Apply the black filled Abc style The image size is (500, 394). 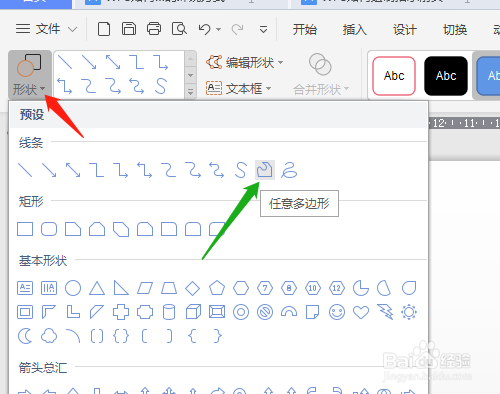click(x=446, y=76)
